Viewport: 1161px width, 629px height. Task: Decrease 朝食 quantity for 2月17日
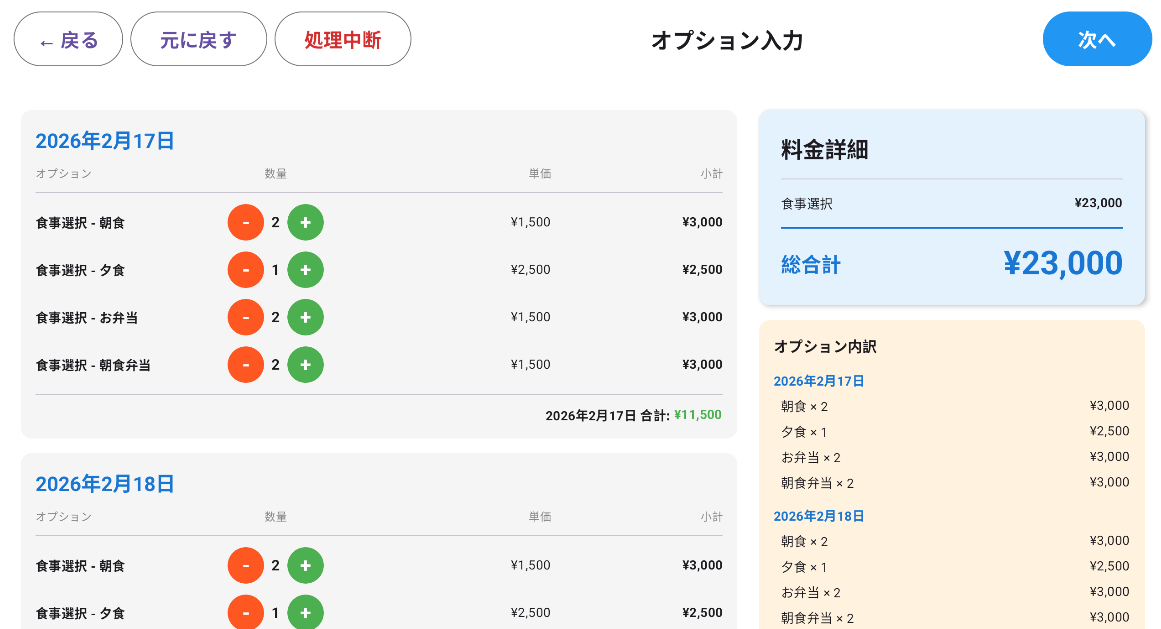245,222
